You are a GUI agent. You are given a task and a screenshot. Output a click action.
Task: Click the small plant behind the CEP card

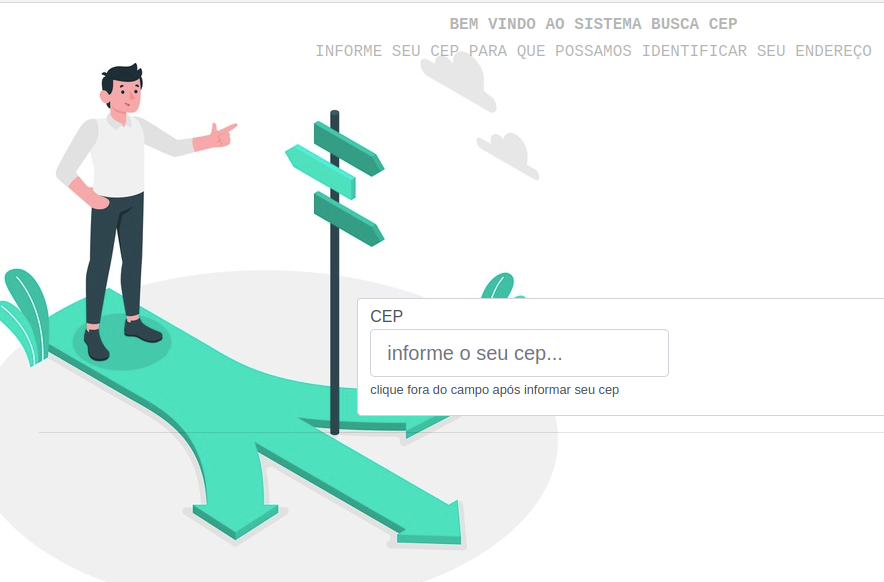tap(501, 286)
